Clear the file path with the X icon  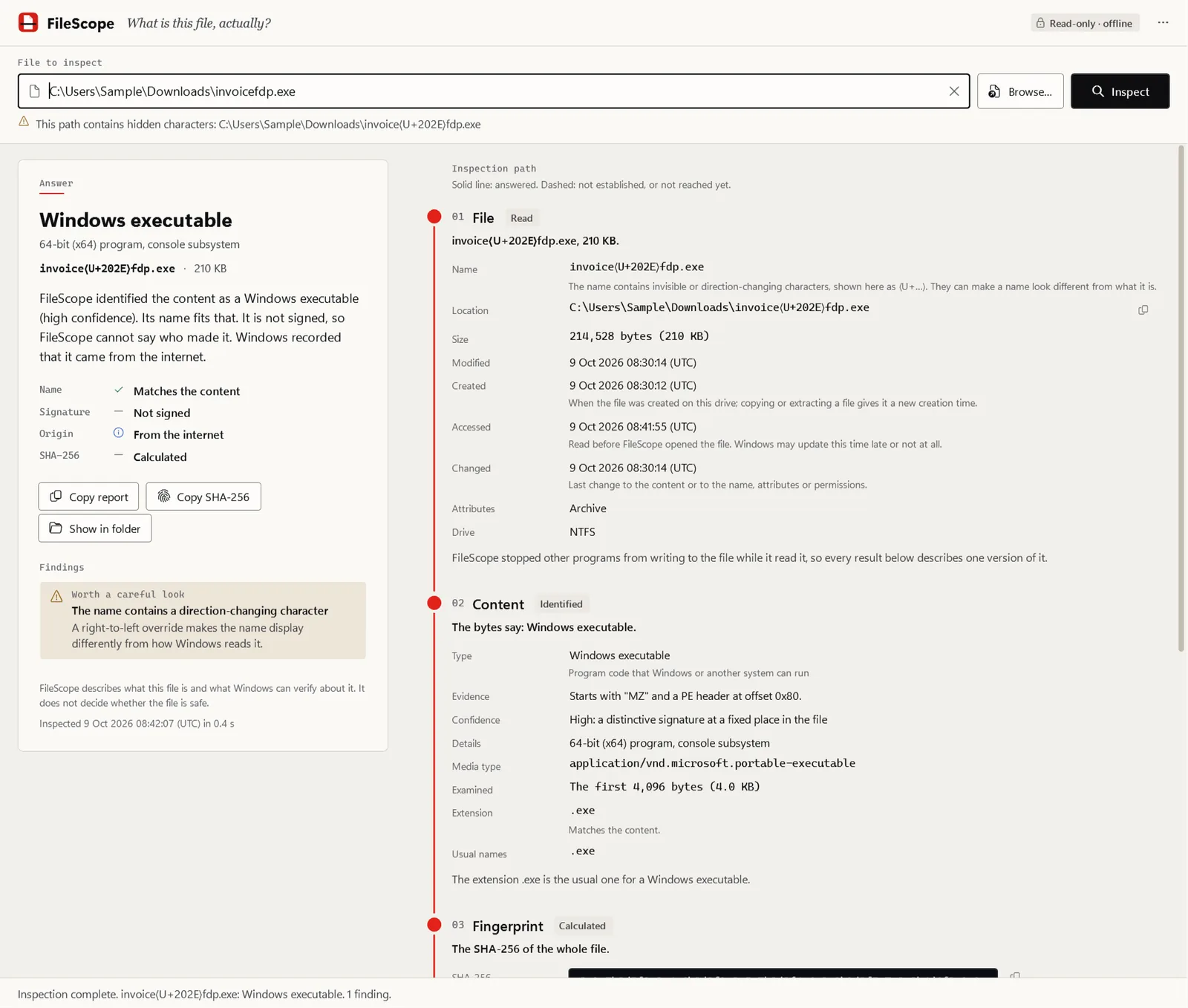953,91
